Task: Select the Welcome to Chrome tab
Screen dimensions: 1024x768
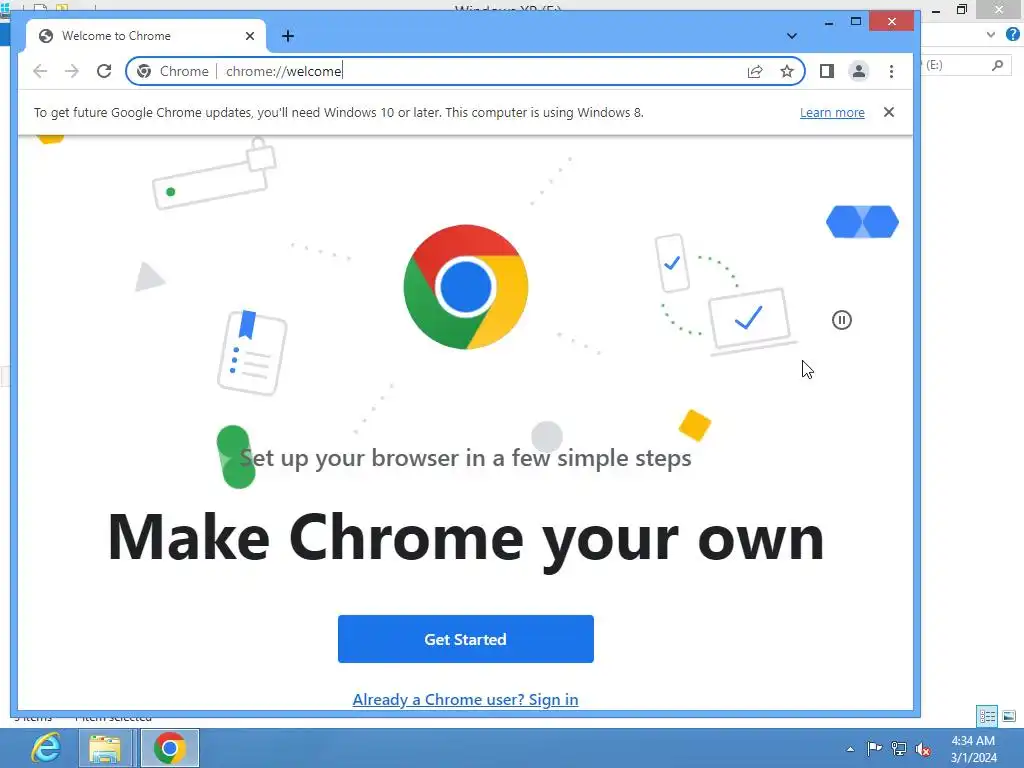Action: tap(146, 36)
